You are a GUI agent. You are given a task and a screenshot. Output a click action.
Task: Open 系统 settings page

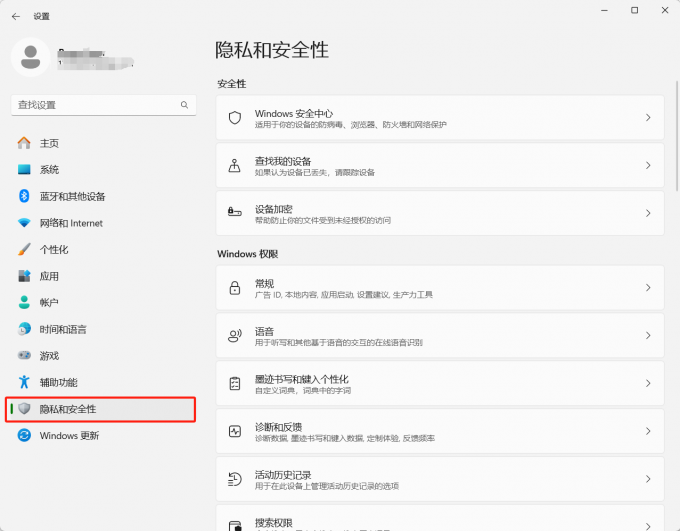[101, 170]
